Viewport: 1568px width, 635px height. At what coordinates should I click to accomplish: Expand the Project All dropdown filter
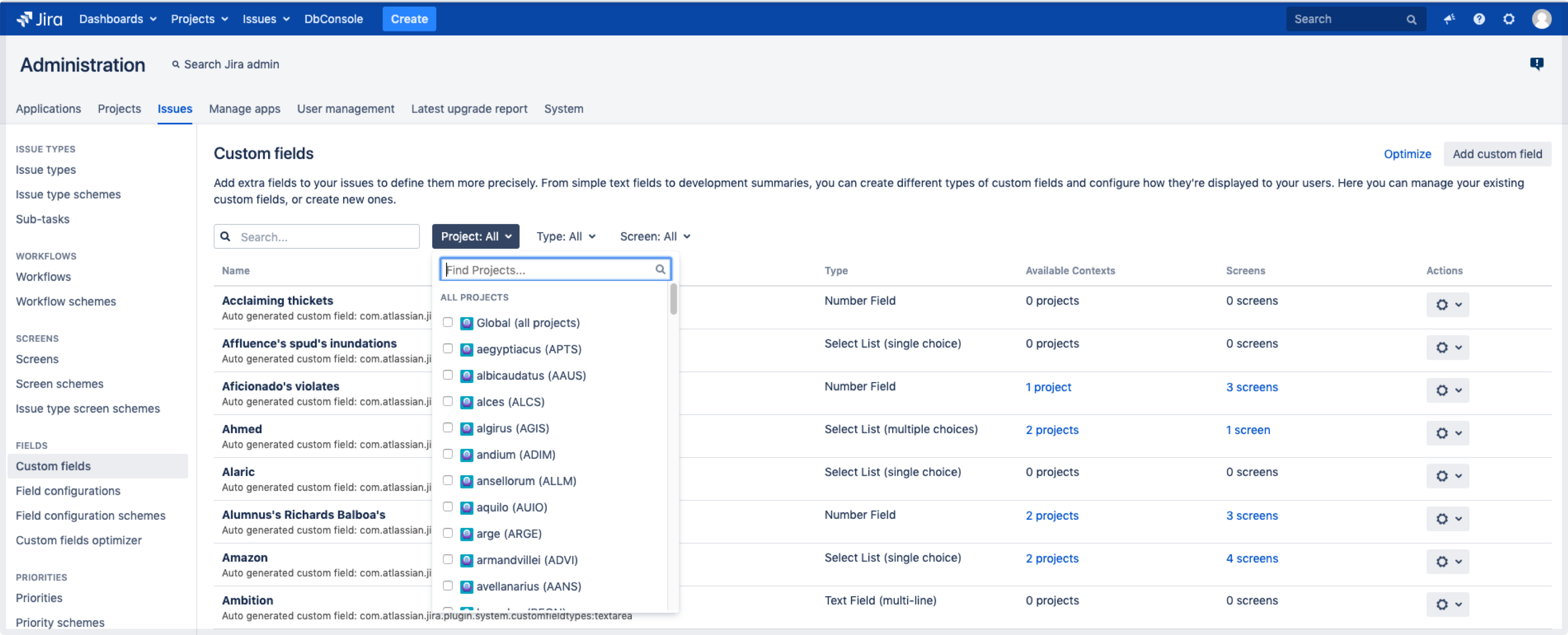pyautogui.click(x=475, y=236)
